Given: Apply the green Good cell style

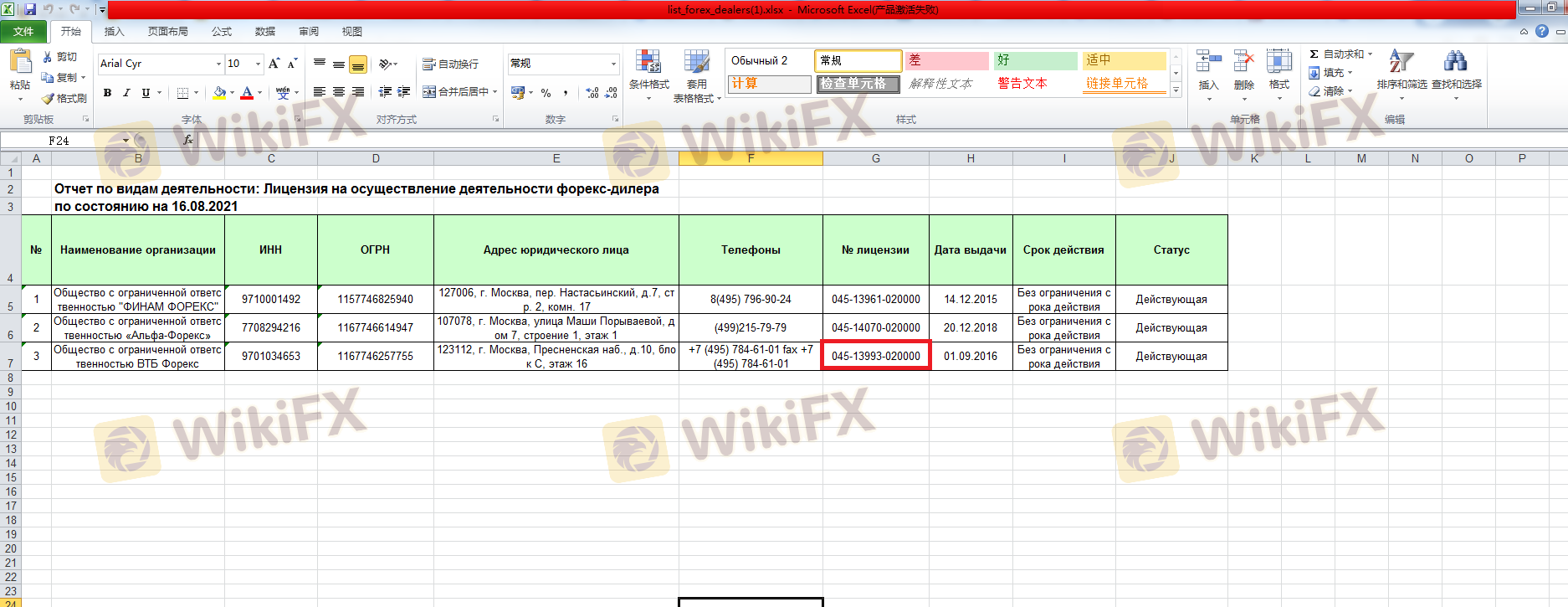Looking at the screenshot, I should tap(1035, 60).
